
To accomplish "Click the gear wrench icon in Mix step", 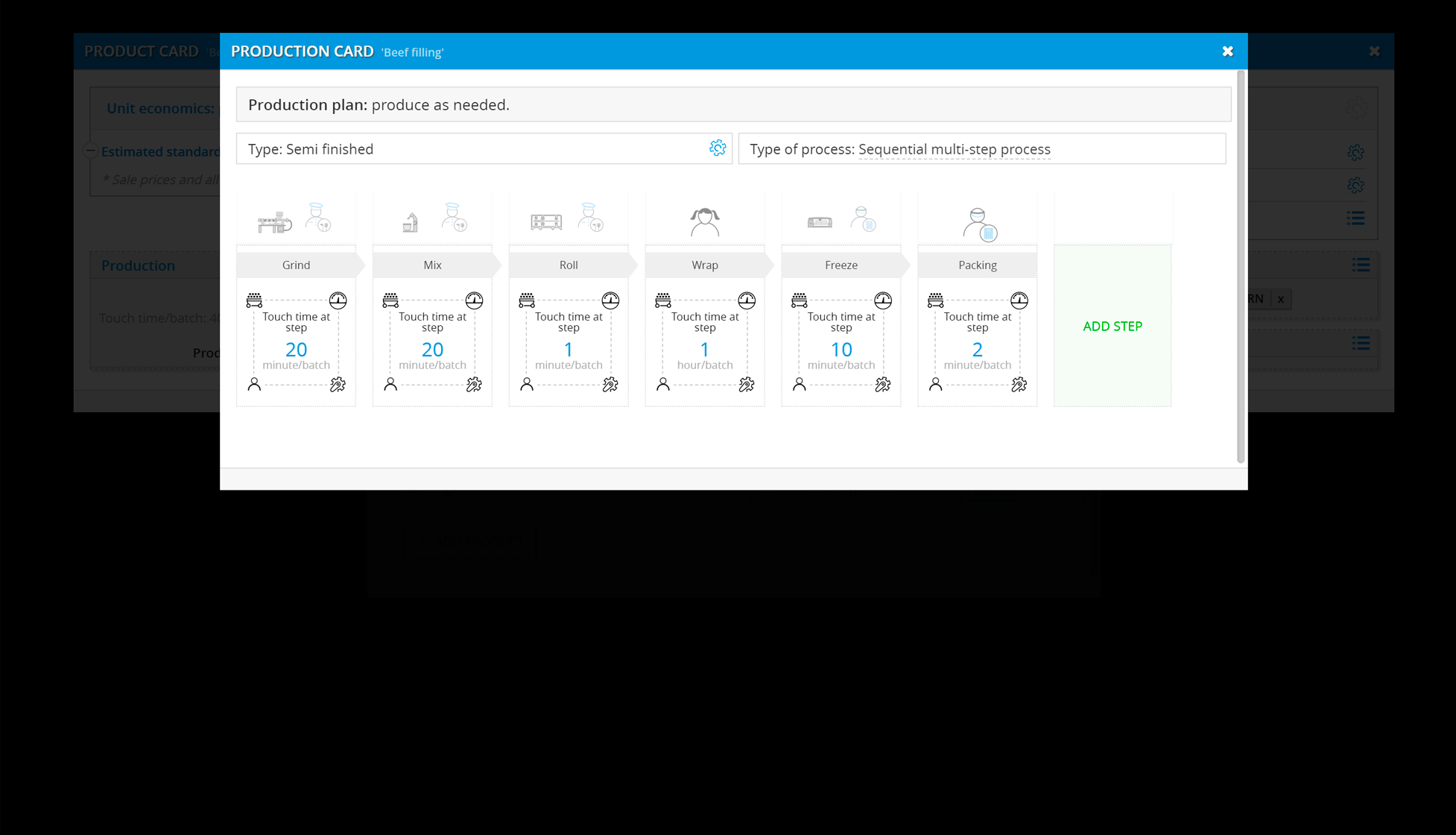I will [x=474, y=385].
